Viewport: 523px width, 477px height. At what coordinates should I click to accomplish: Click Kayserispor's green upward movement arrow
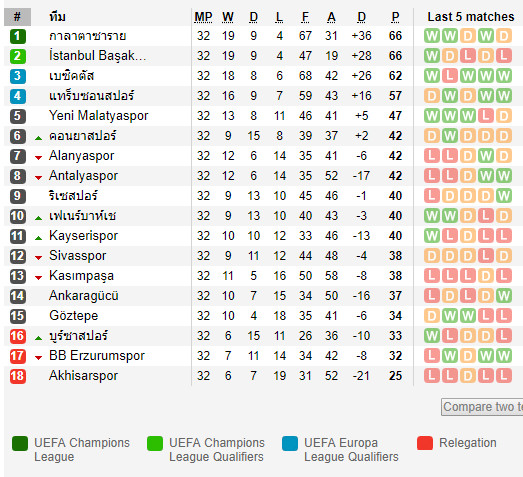point(38,238)
